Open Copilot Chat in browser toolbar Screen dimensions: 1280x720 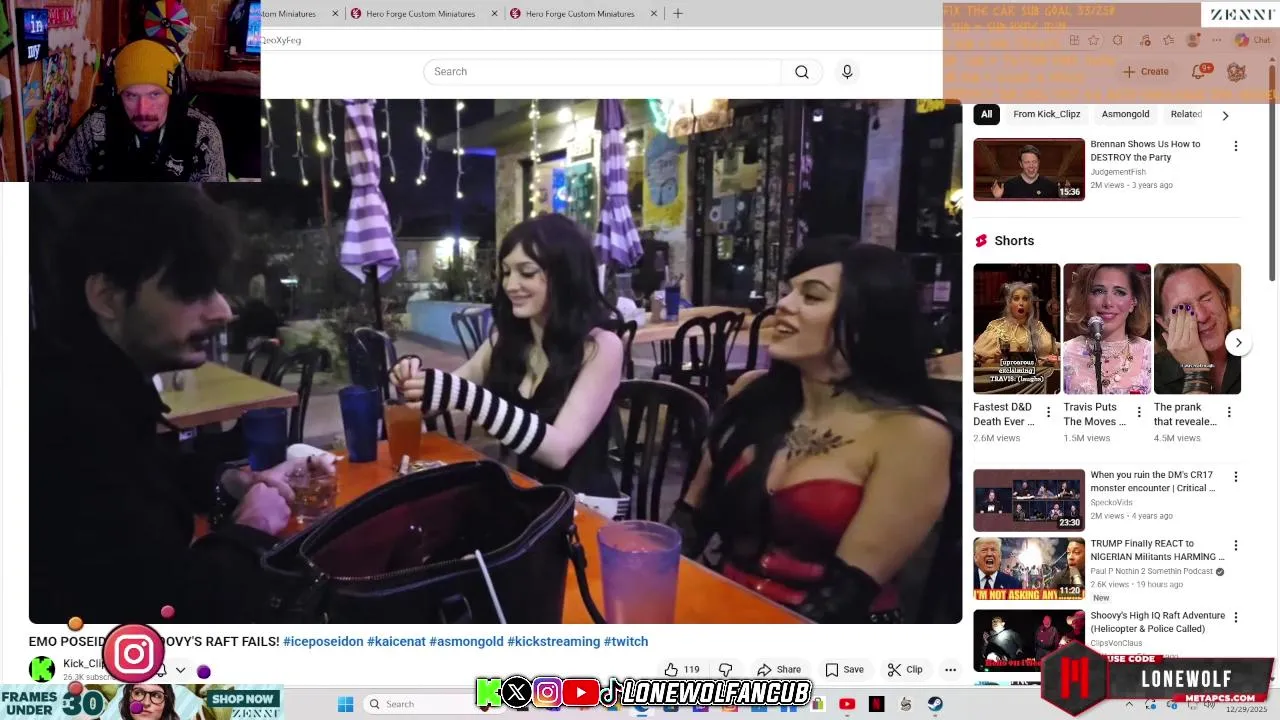[x=1252, y=40]
